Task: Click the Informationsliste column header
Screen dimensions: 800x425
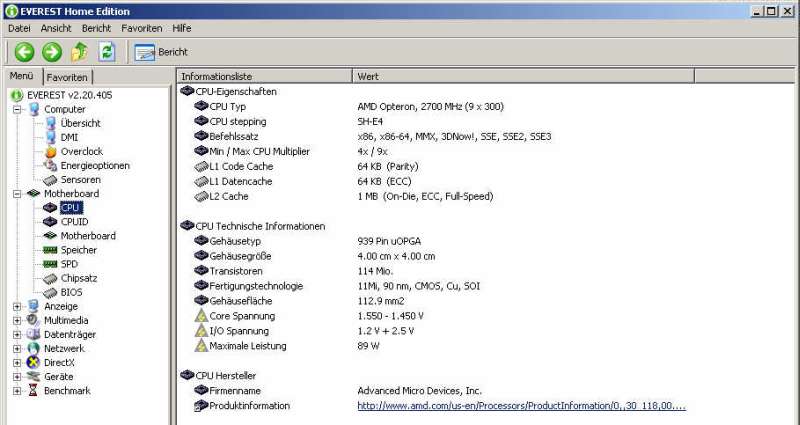Action: (264, 77)
